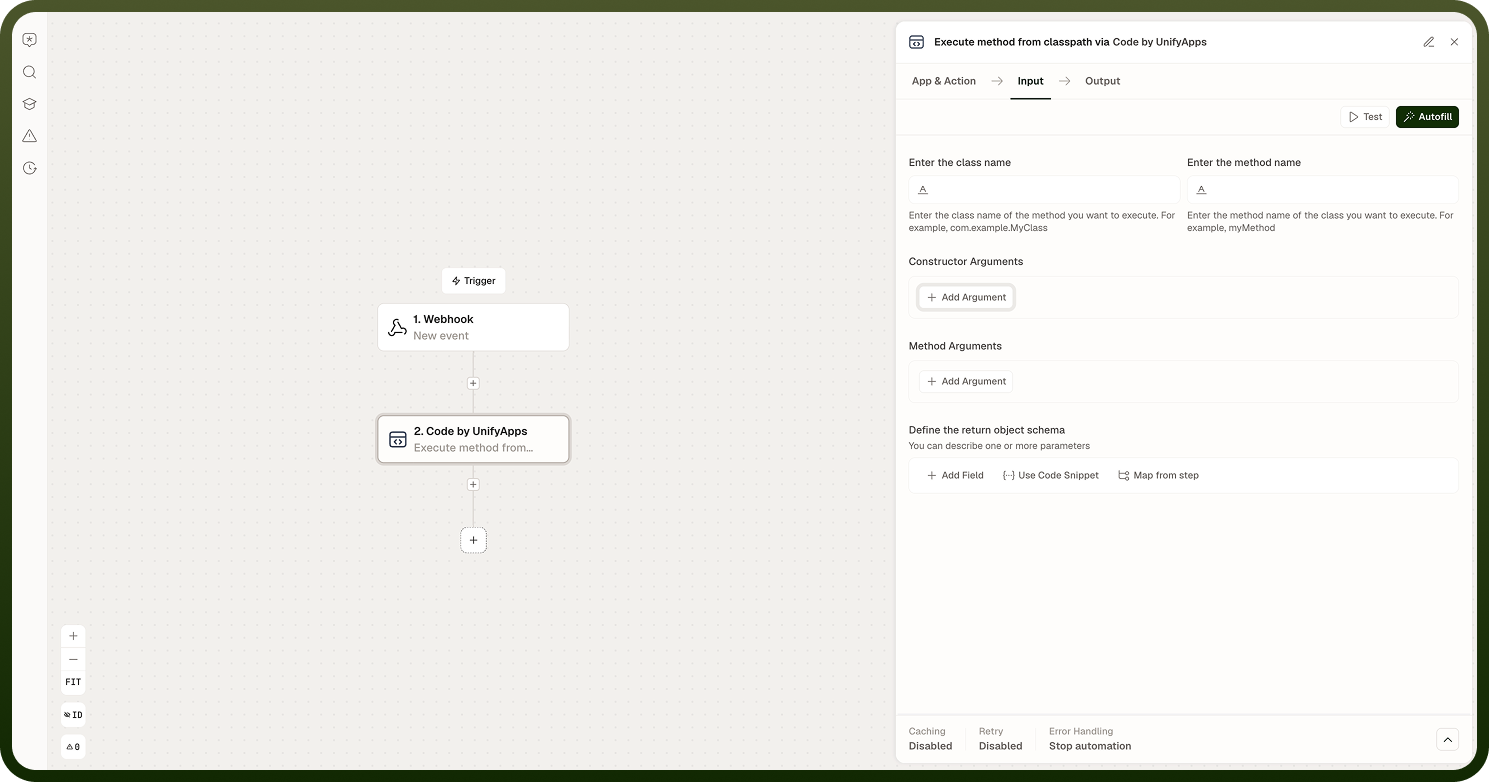Click the code icon in Code by UnifyApps node
Viewport: 1489px width, 782px height.
pos(397,439)
